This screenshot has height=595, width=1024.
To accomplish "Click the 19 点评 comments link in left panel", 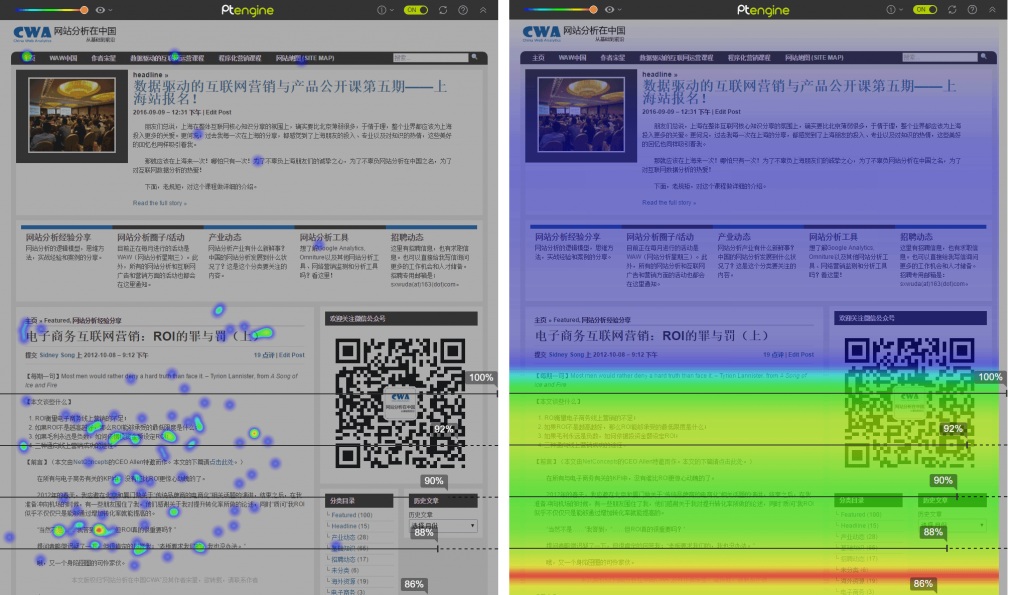I will [264, 355].
